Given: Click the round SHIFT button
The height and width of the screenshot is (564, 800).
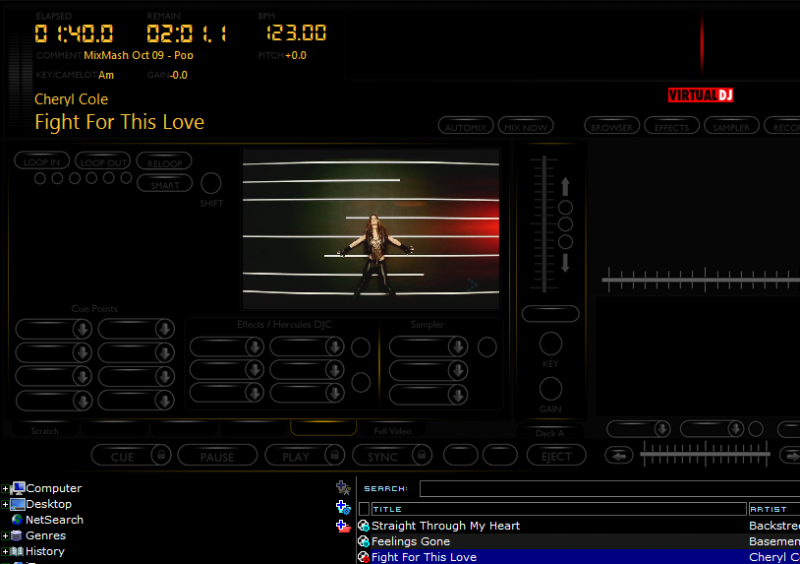Looking at the screenshot, I should (211, 183).
